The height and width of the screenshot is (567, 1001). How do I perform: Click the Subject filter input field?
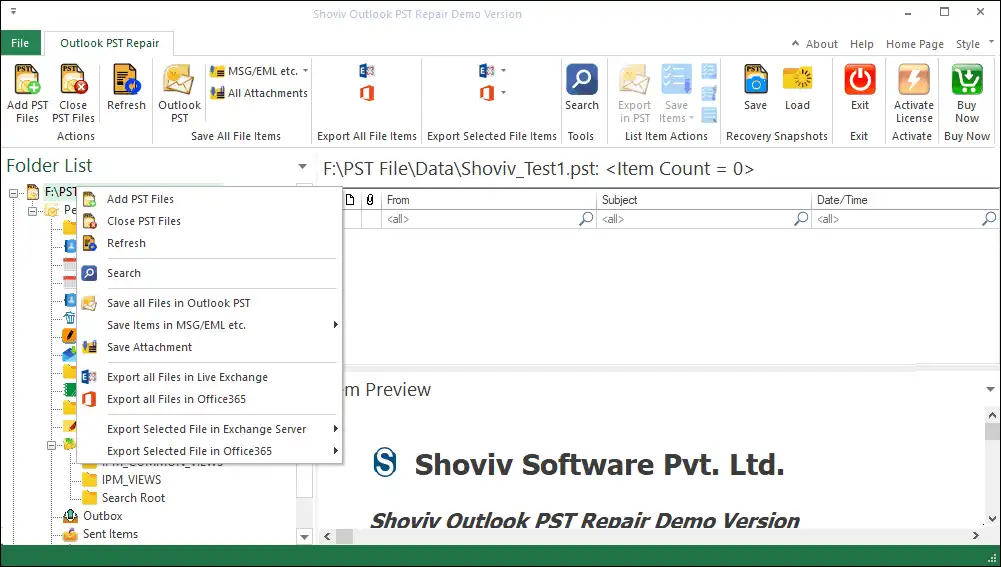tap(704, 219)
